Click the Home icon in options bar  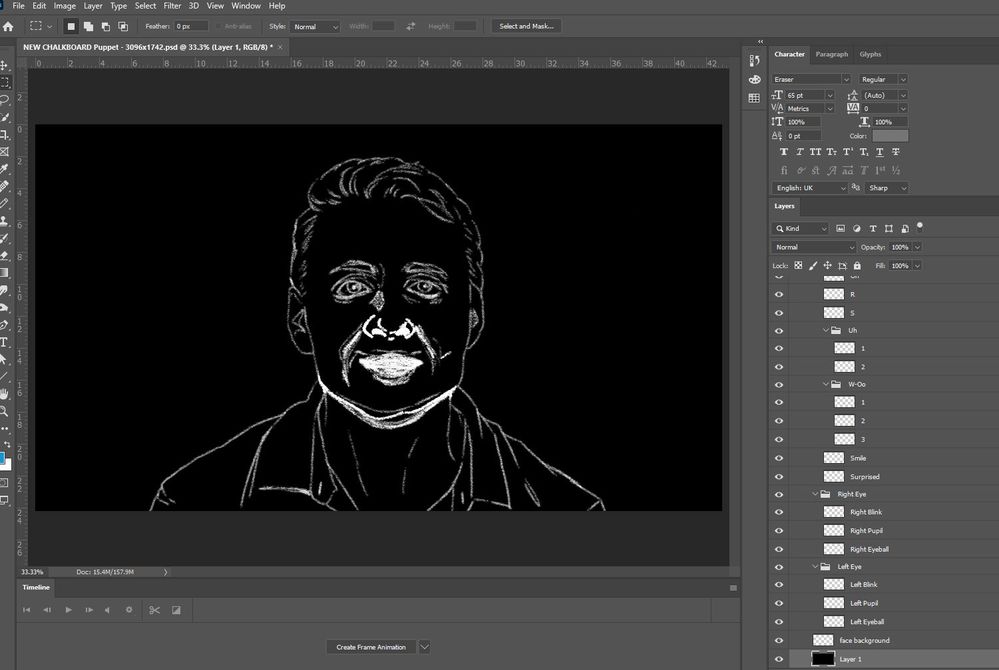click(x=8, y=26)
